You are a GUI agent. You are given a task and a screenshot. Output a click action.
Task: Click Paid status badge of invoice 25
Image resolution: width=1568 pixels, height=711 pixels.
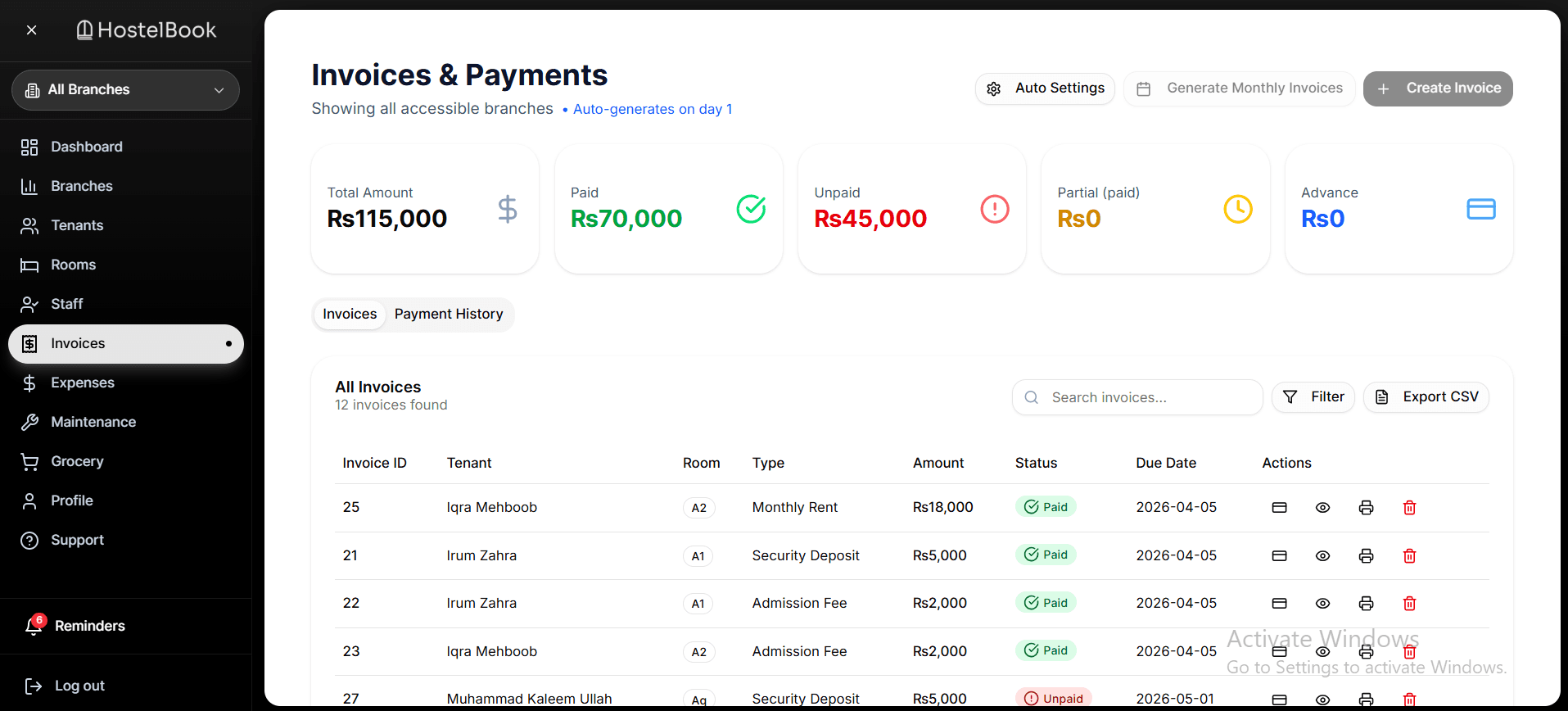pyautogui.click(x=1046, y=507)
